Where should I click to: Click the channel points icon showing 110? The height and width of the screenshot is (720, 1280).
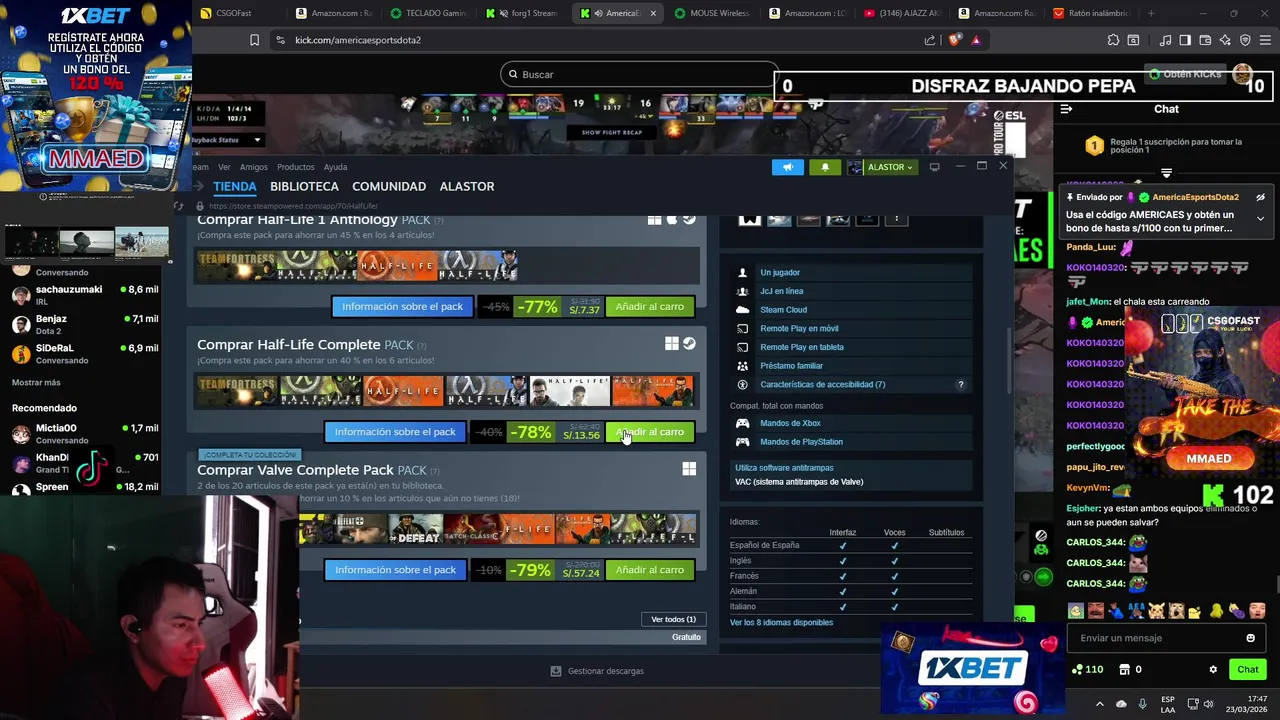pyautogui.click(x=1078, y=669)
